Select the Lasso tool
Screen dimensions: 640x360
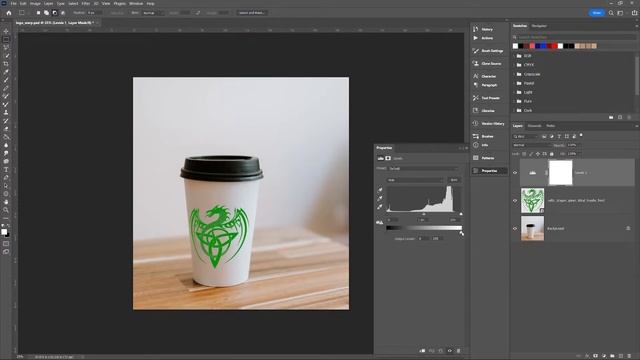tap(6, 48)
